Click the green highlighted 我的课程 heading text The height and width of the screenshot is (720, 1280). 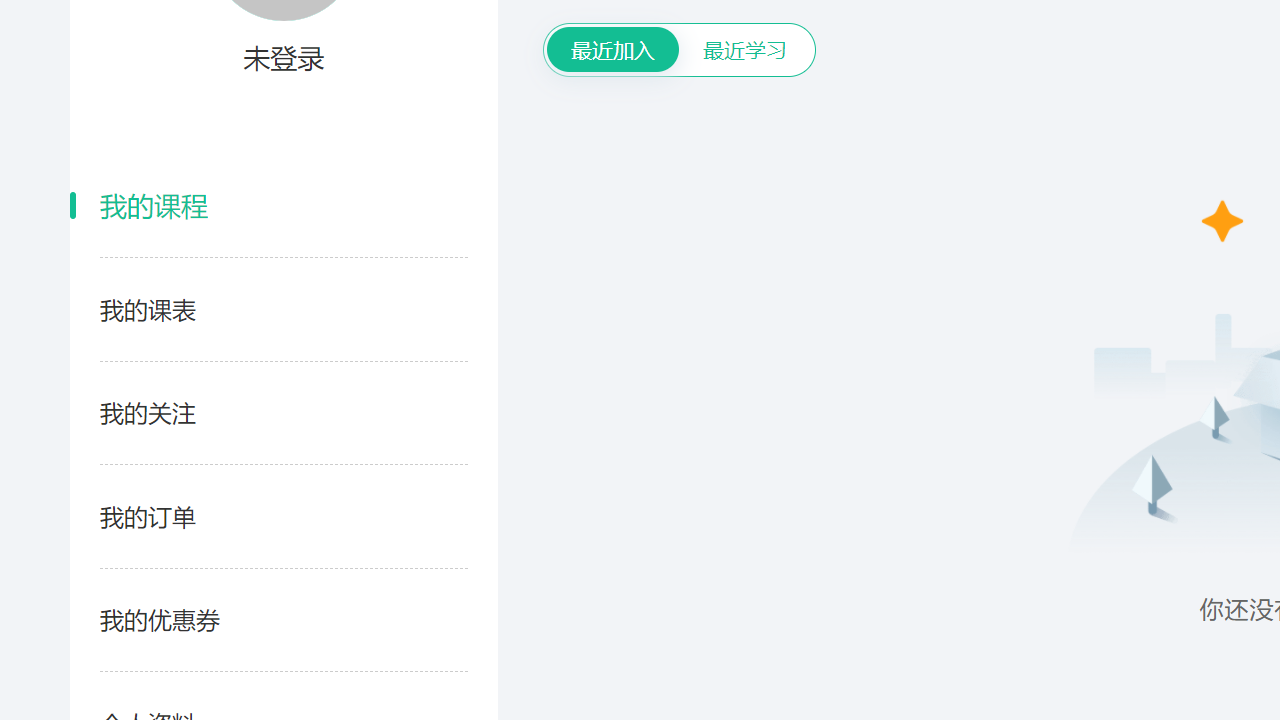coord(153,206)
